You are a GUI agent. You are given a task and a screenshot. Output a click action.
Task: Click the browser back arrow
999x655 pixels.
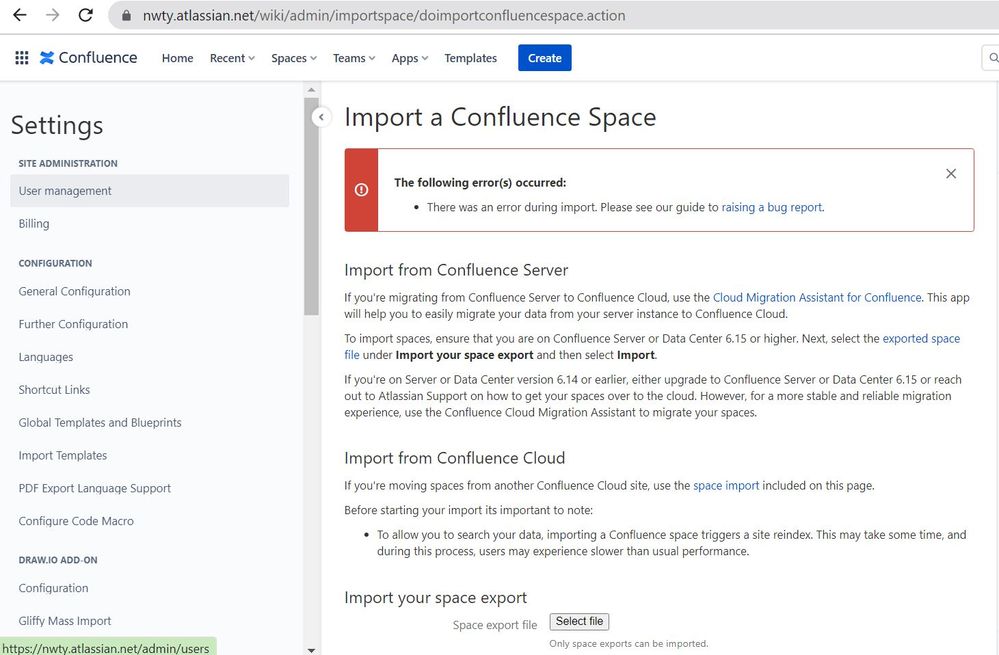pyautogui.click(x=19, y=15)
